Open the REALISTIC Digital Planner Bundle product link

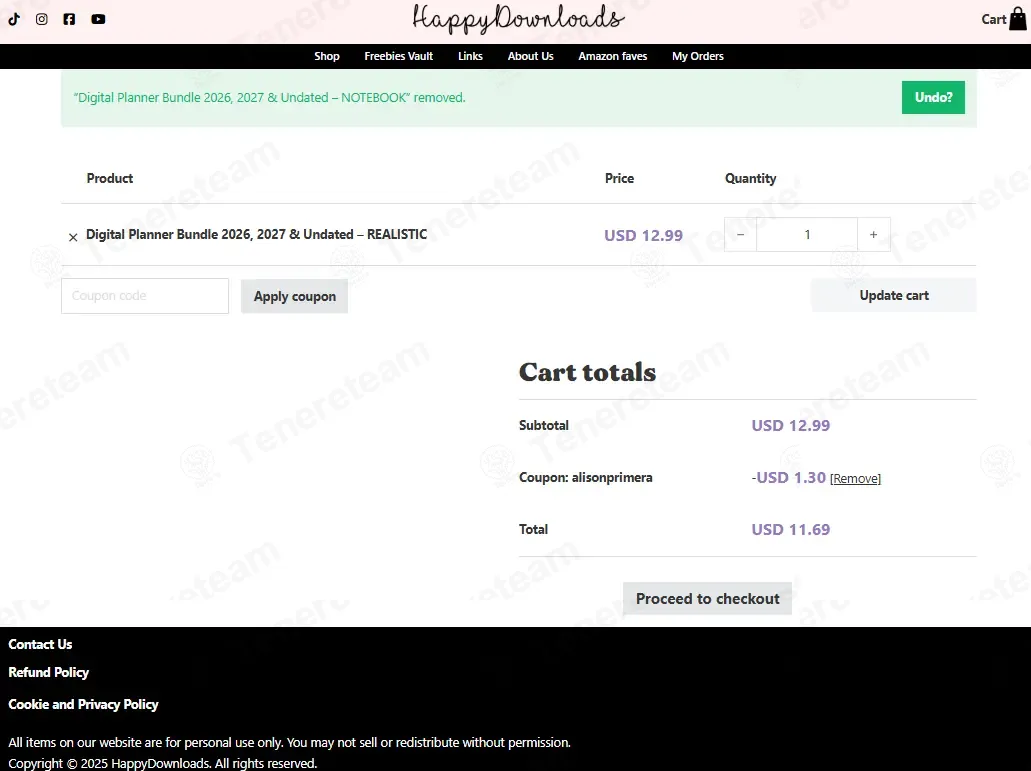[256, 235]
